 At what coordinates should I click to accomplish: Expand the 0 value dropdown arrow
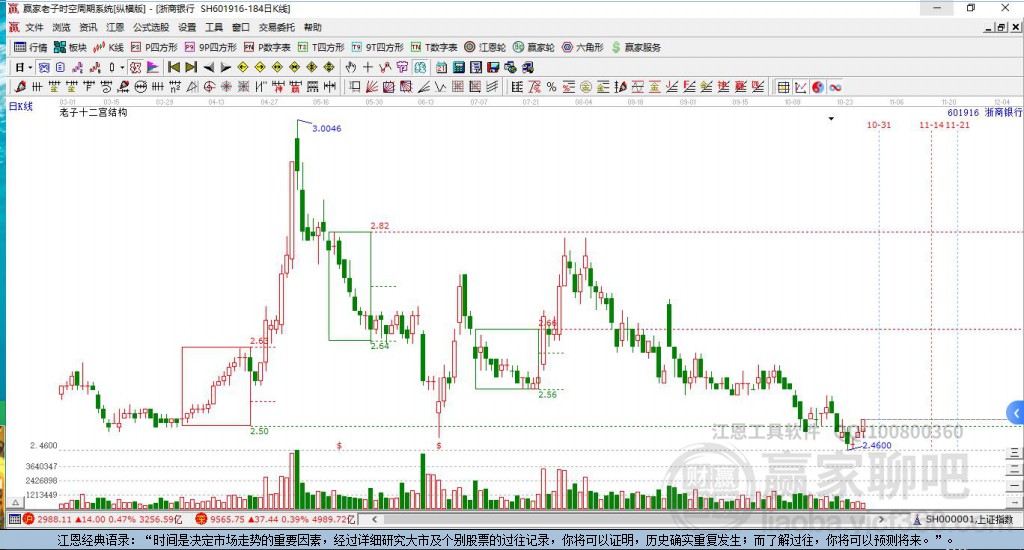point(122,67)
